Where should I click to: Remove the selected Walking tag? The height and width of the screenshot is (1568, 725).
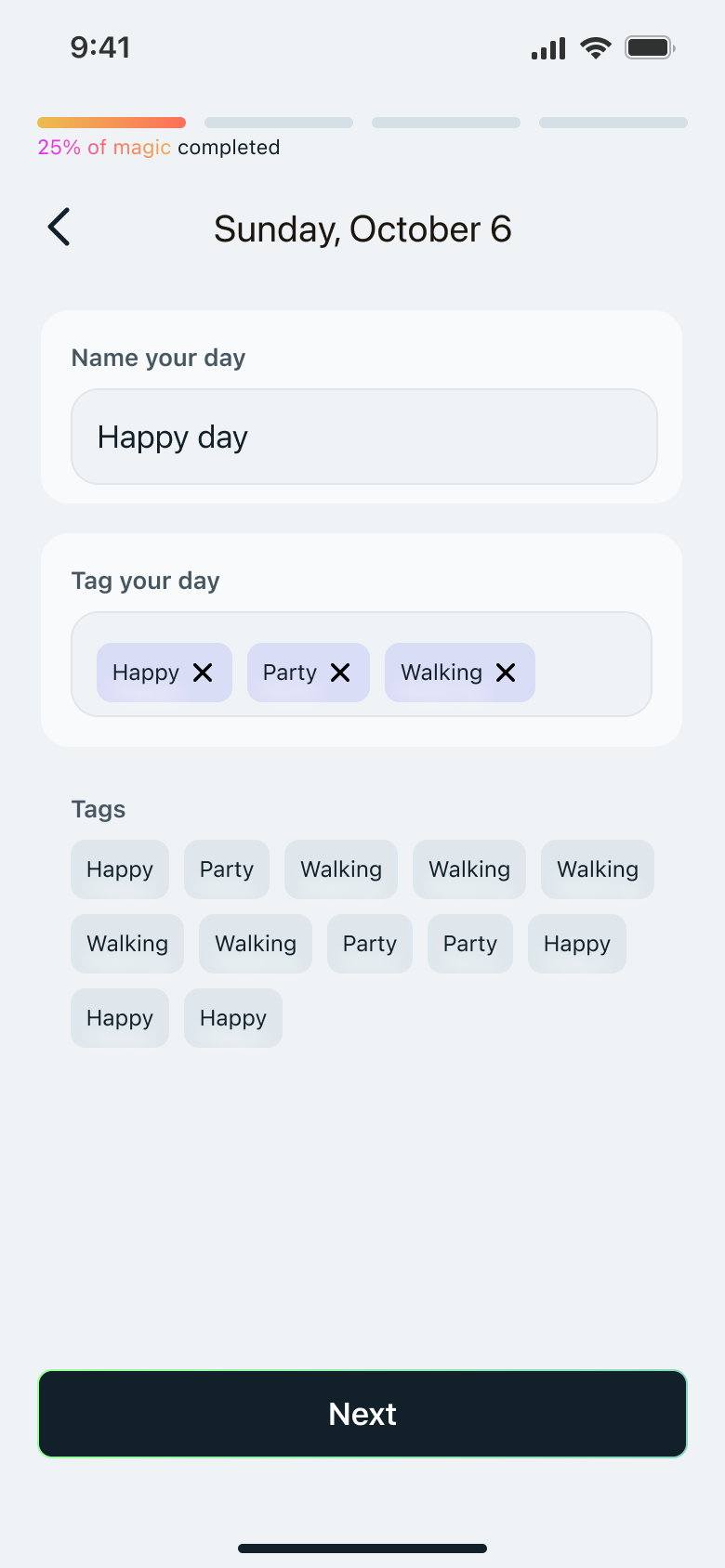tap(506, 673)
